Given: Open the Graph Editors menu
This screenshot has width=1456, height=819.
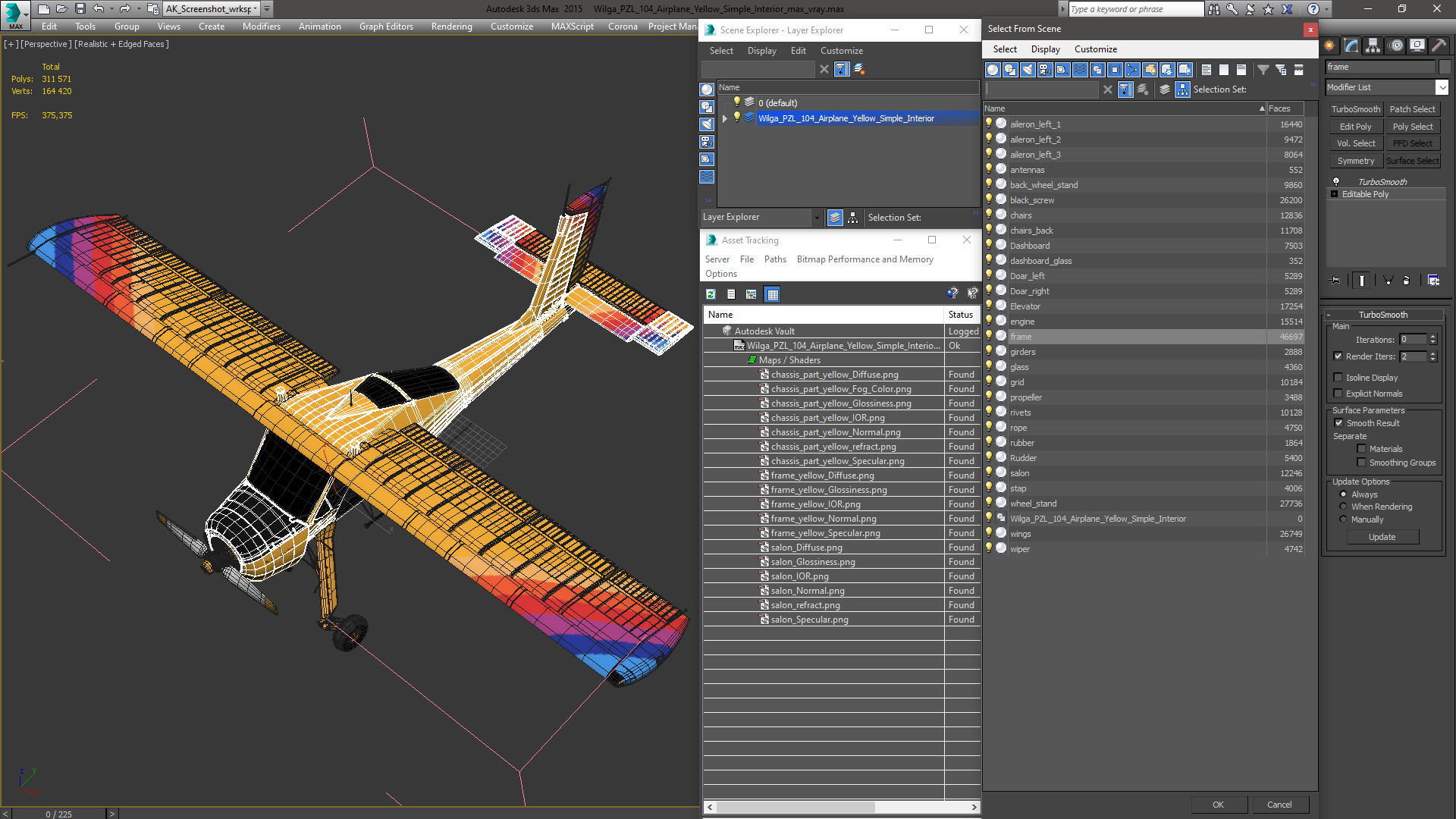Looking at the screenshot, I should point(386,27).
